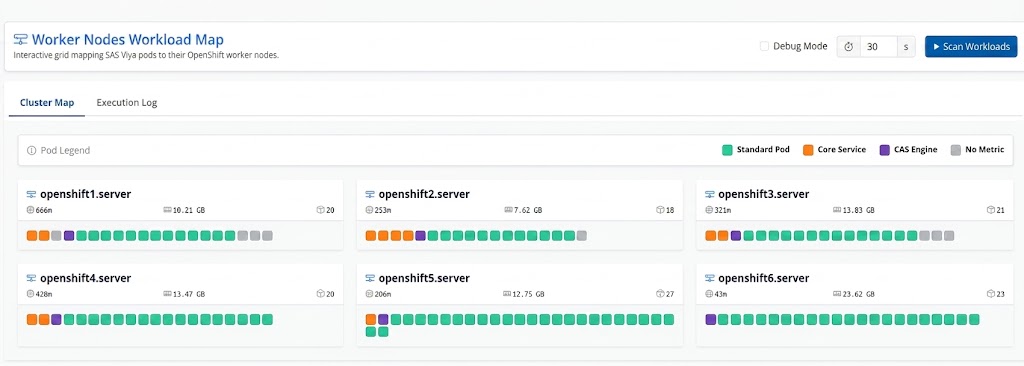Click the CPU icon next to 206m

pyautogui.click(x=369, y=294)
